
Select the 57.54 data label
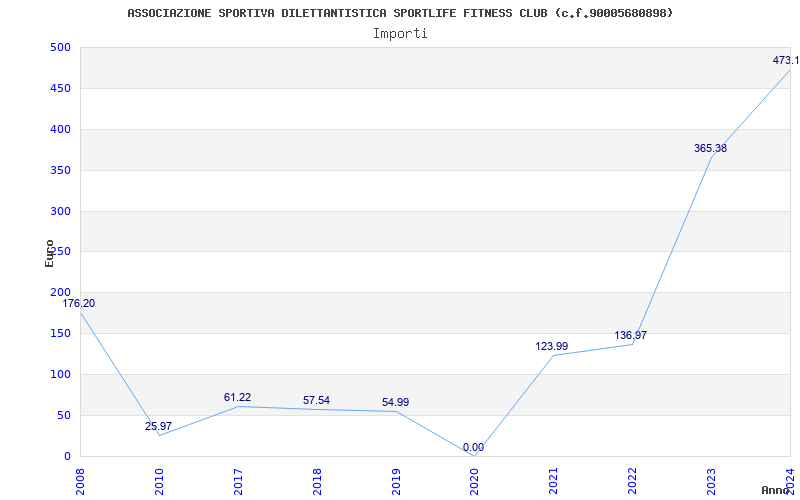pos(316,401)
